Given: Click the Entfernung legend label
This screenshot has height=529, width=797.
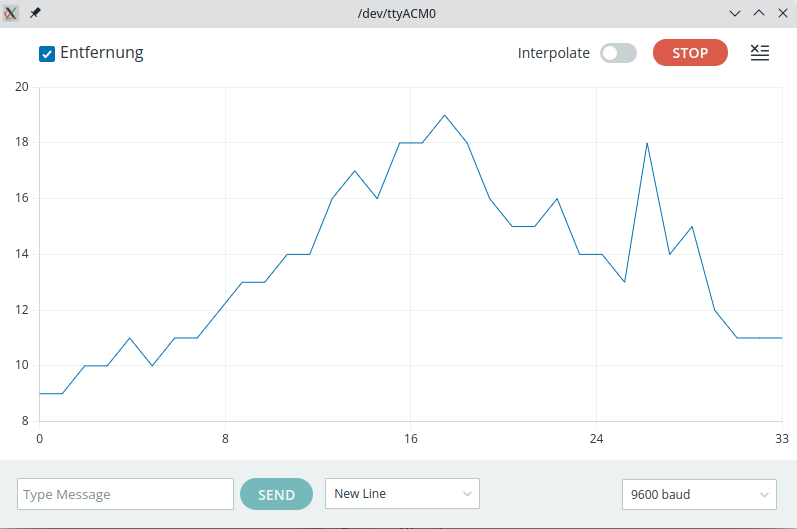Looking at the screenshot, I should tap(102, 53).
